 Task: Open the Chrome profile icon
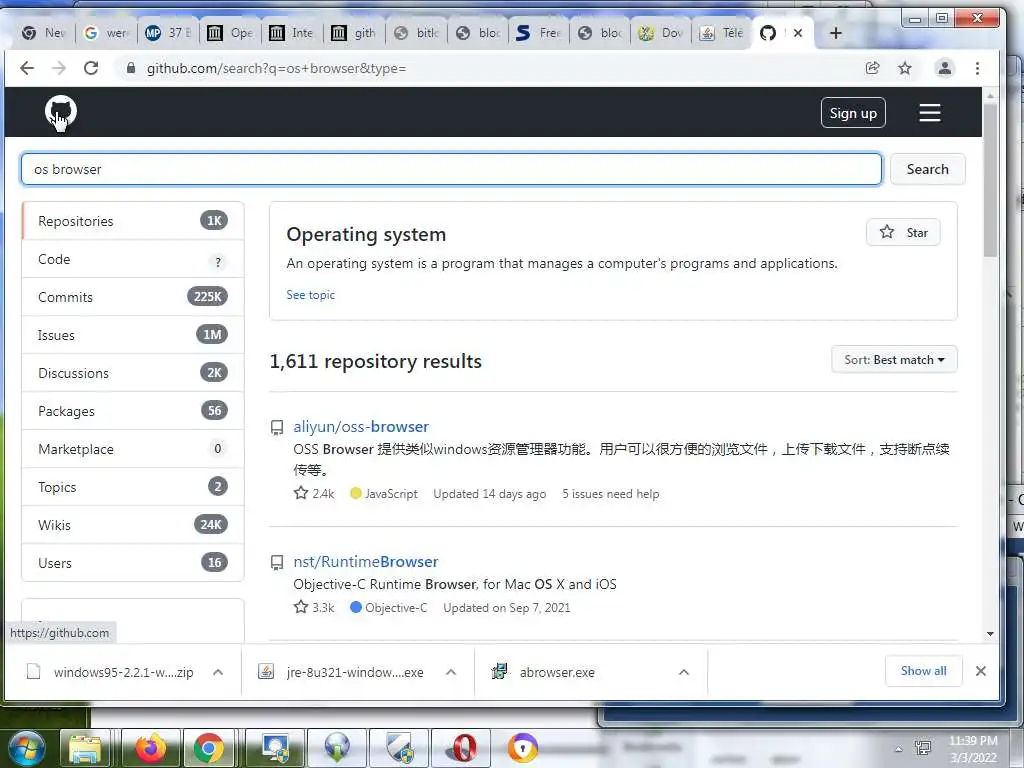(944, 68)
